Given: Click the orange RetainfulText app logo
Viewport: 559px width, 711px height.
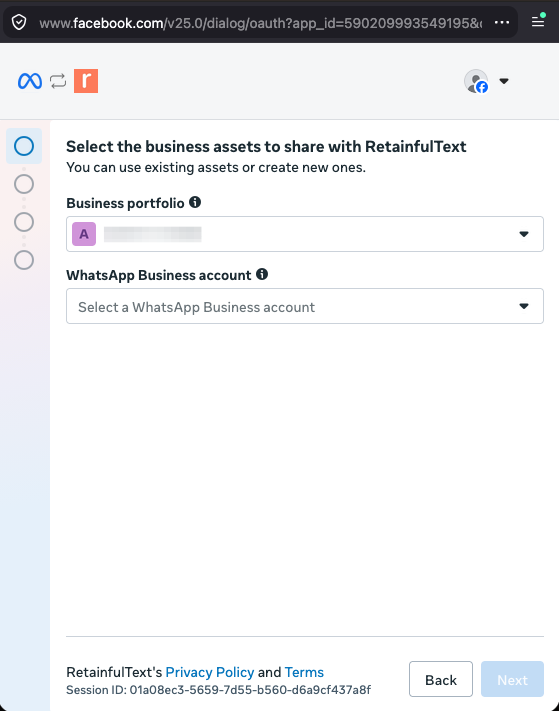Looking at the screenshot, I should coord(86,81).
